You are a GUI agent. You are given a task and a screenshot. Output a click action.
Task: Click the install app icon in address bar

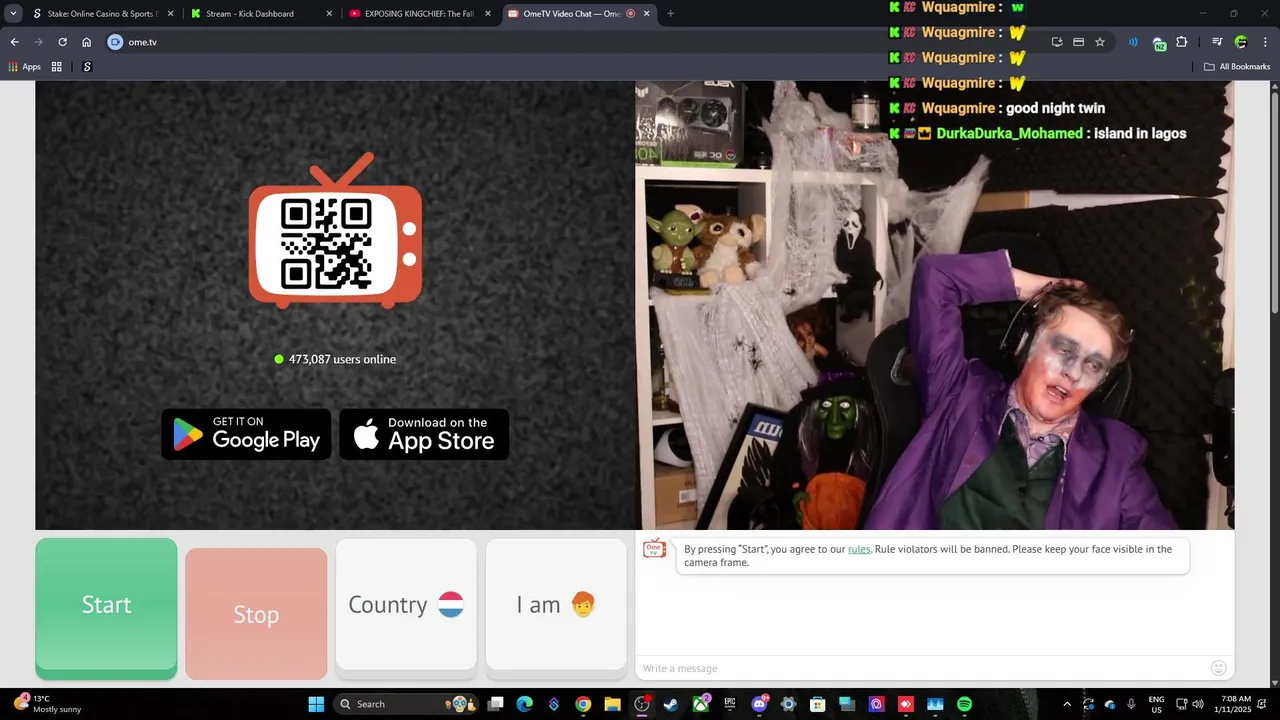coord(1057,42)
